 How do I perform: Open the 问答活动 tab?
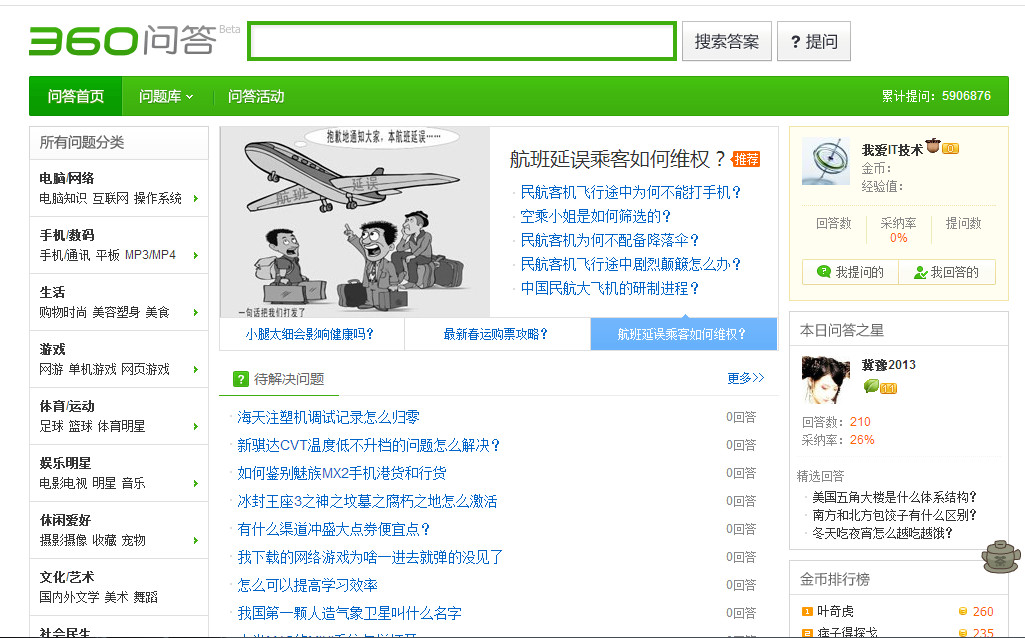pyautogui.click(x=256, y=96)
